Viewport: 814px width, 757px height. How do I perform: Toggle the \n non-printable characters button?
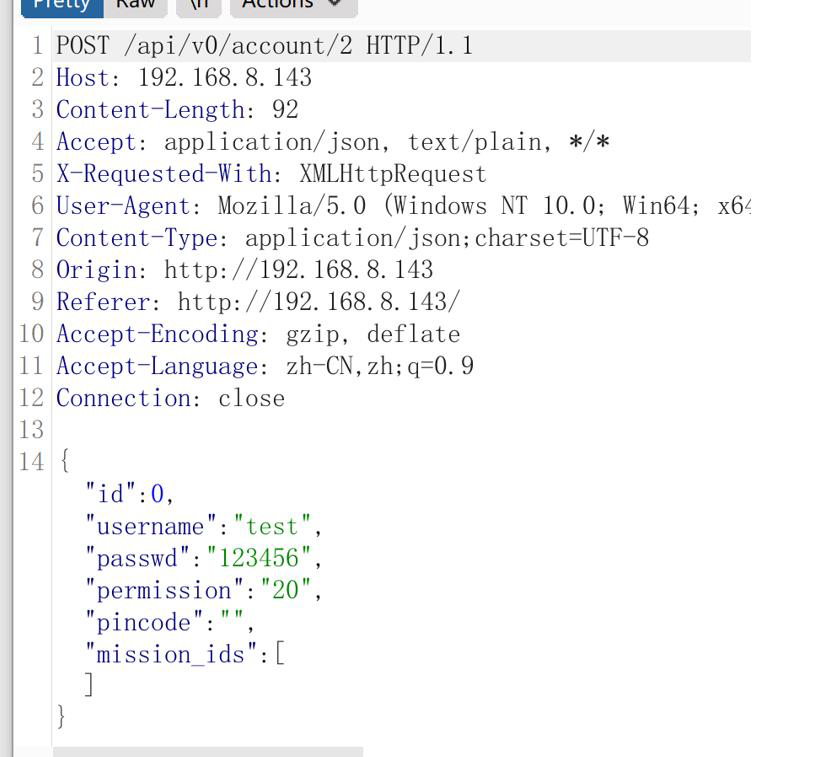click(x=199, y=6)
